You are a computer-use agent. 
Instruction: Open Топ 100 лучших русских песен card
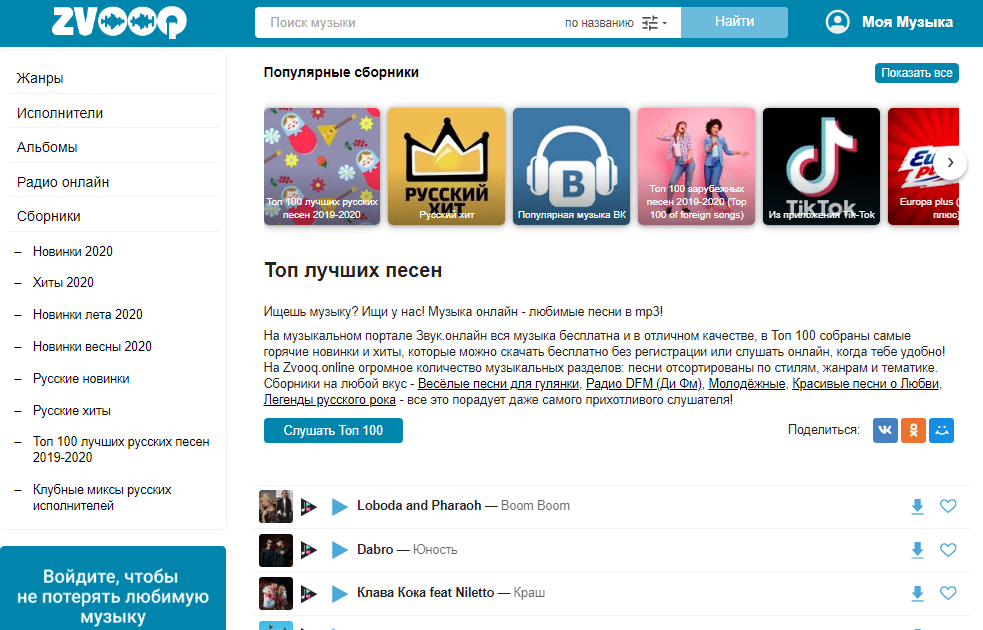(x=322, y=166)
